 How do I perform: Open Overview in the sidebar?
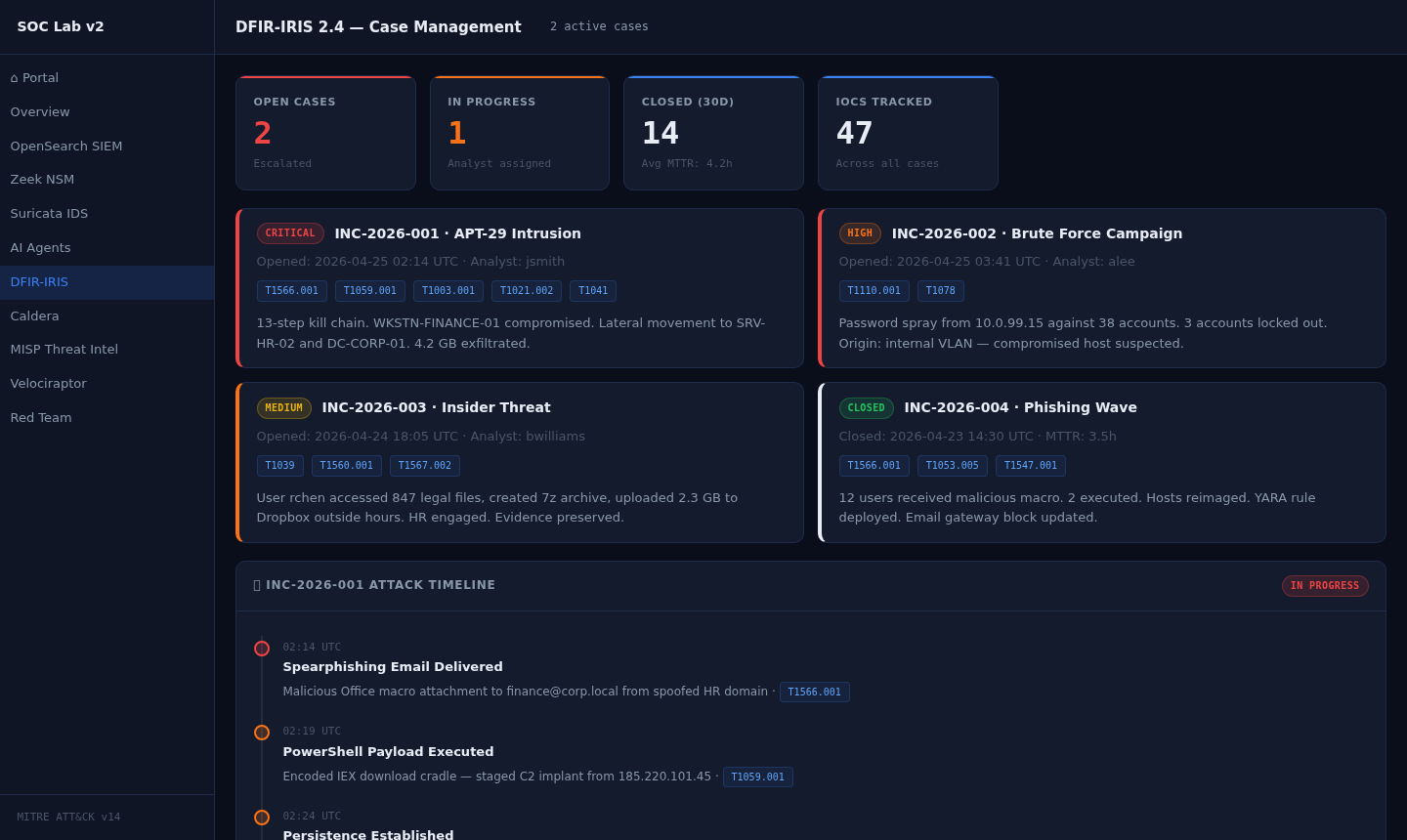pos(107,112)
